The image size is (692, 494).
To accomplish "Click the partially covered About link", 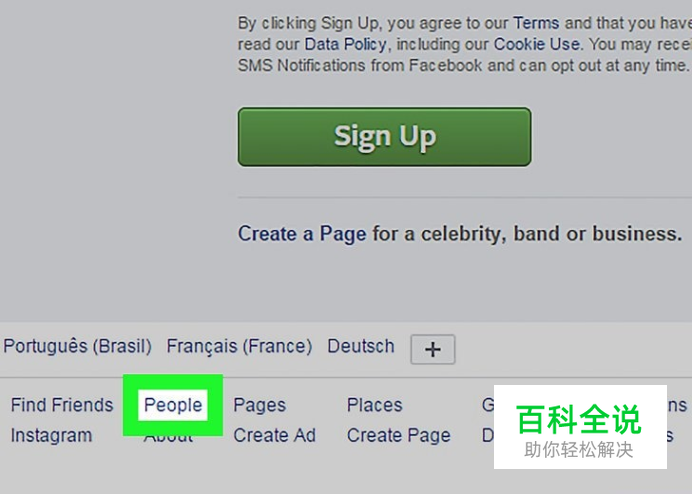I will (x=169, y=439).
